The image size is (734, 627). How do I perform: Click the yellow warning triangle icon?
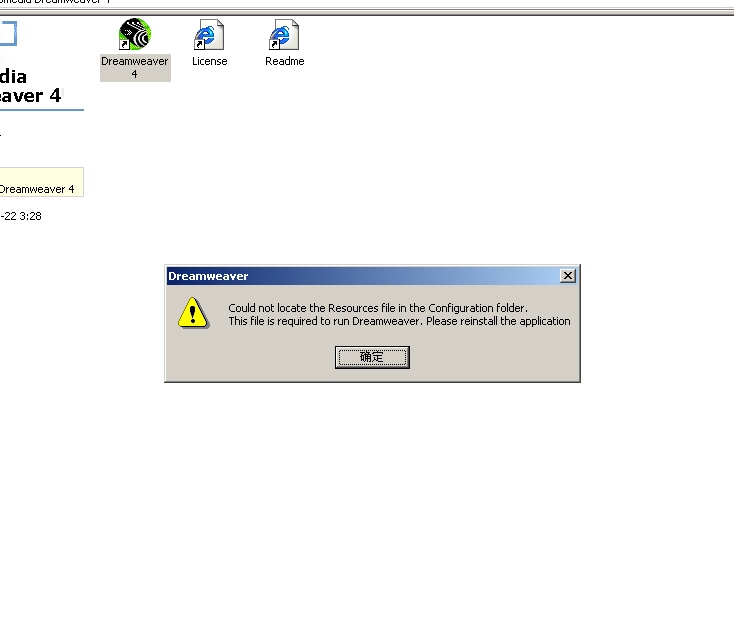point(193,313)
